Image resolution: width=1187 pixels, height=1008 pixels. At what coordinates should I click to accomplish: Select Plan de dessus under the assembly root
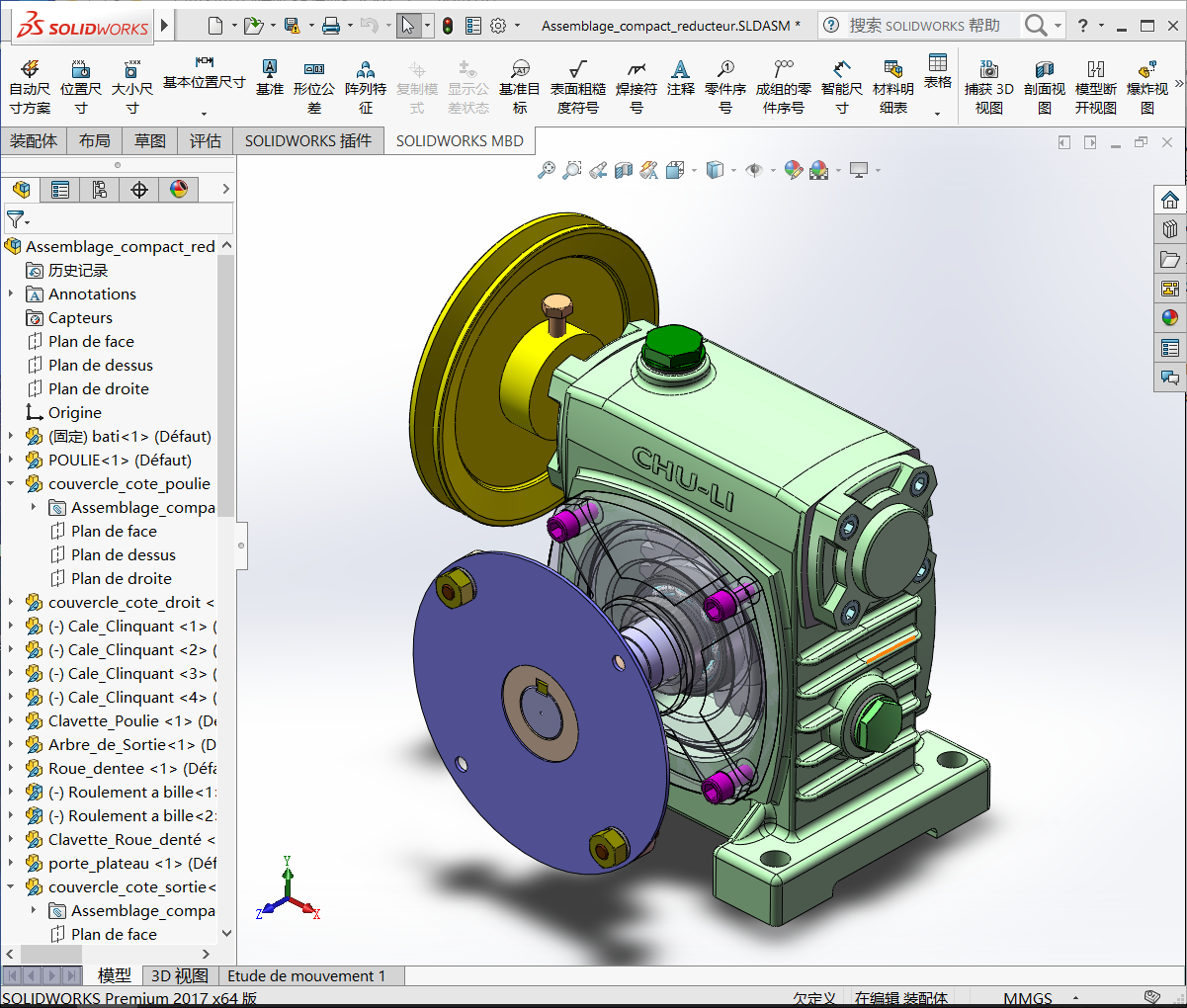click(101, 365)
